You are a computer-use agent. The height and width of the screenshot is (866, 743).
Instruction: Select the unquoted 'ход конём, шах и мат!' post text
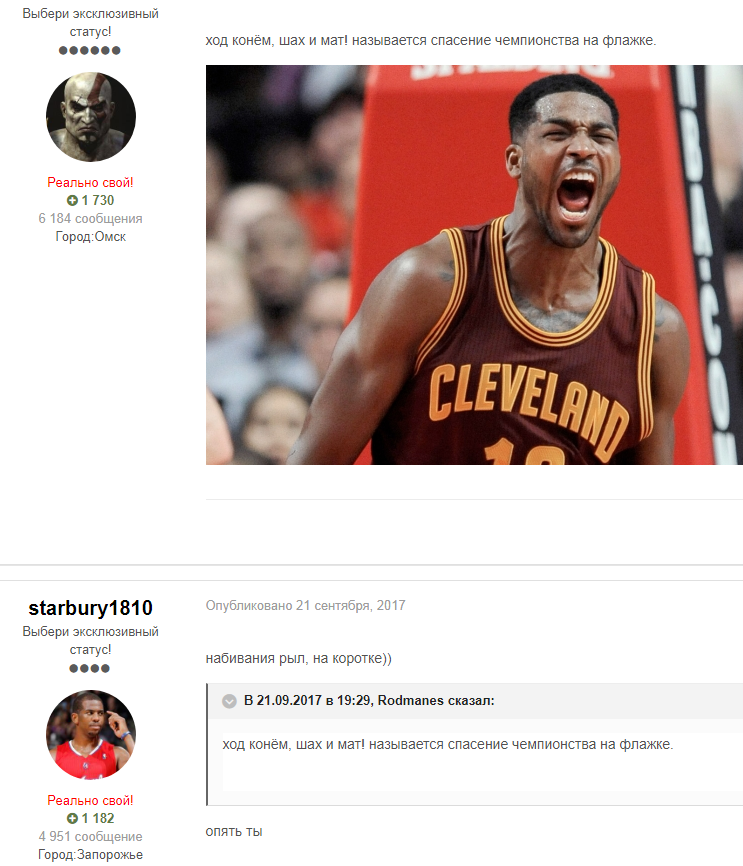pyautogui.click(x=431, y=40)
